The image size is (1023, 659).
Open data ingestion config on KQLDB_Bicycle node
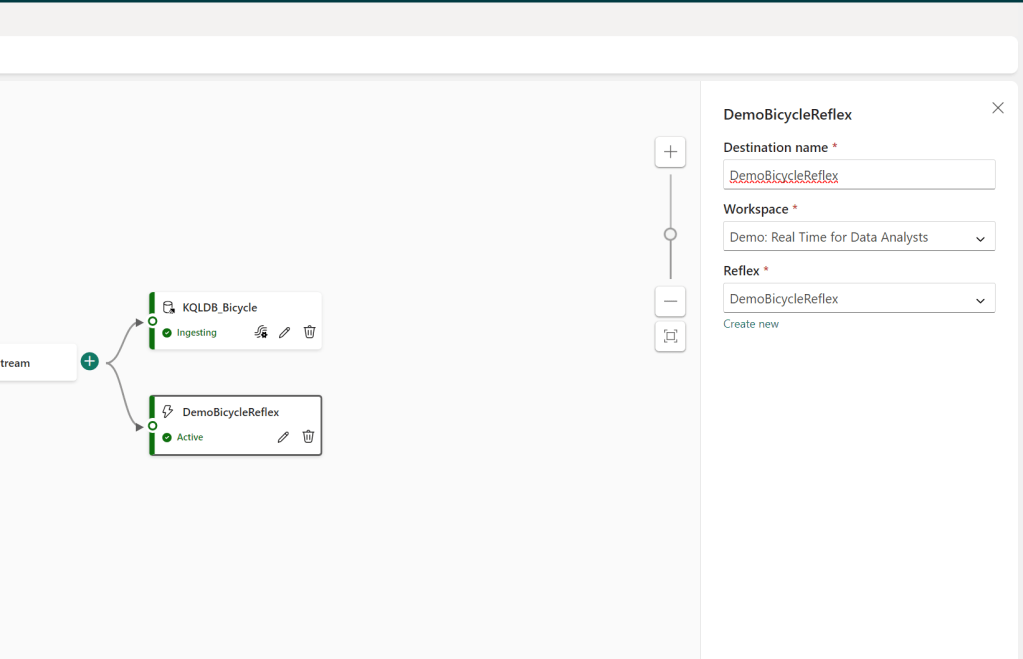[x=261, y=332]
